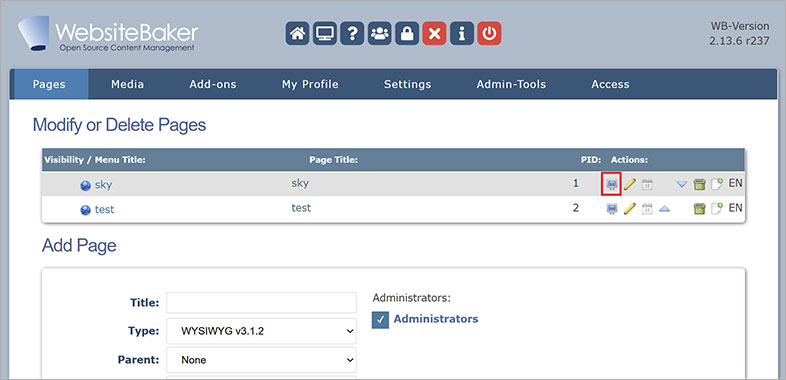
Task: Click the users group icon
Action: (379, 34)
